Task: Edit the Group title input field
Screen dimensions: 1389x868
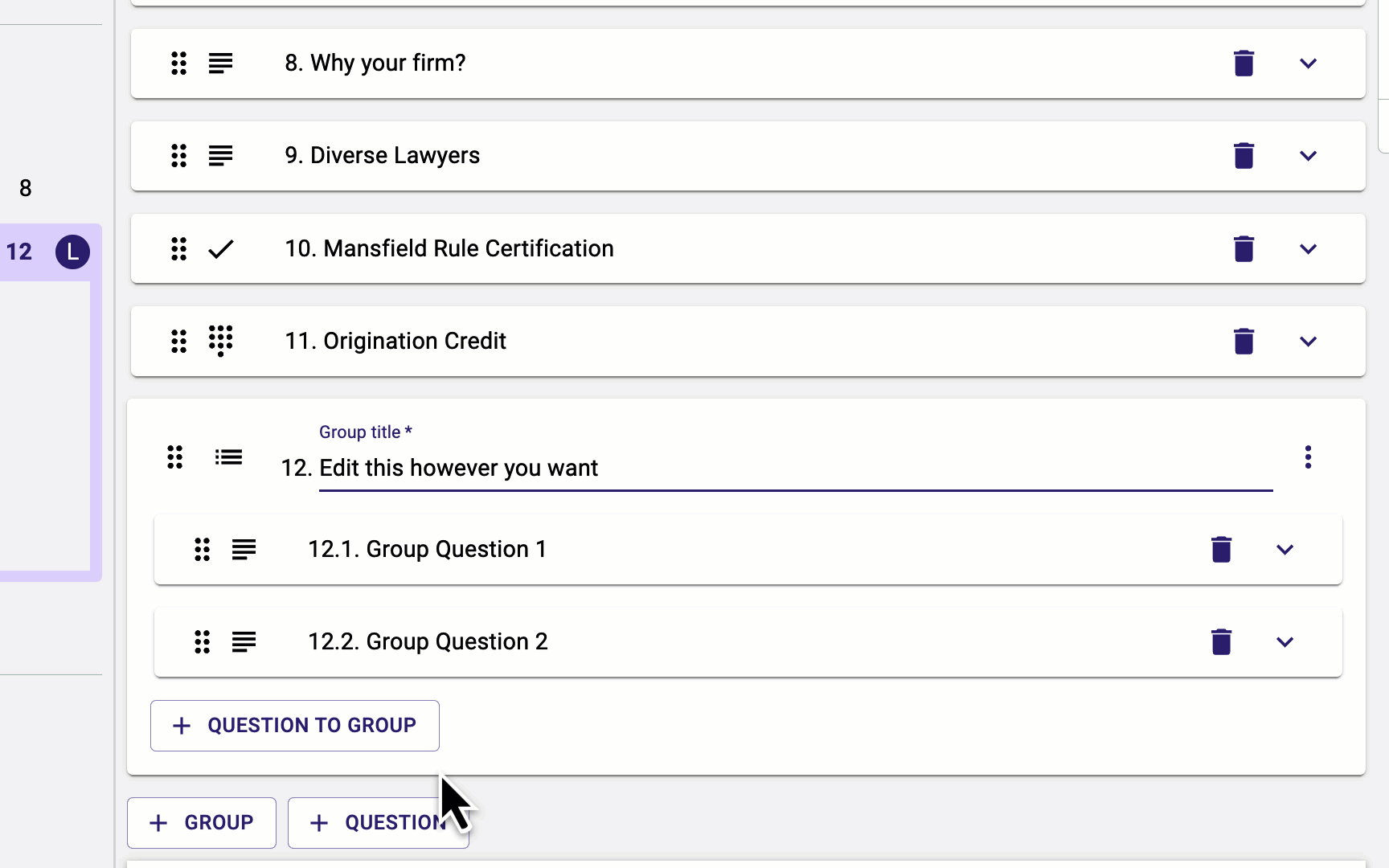Action: tap(796, 468)
